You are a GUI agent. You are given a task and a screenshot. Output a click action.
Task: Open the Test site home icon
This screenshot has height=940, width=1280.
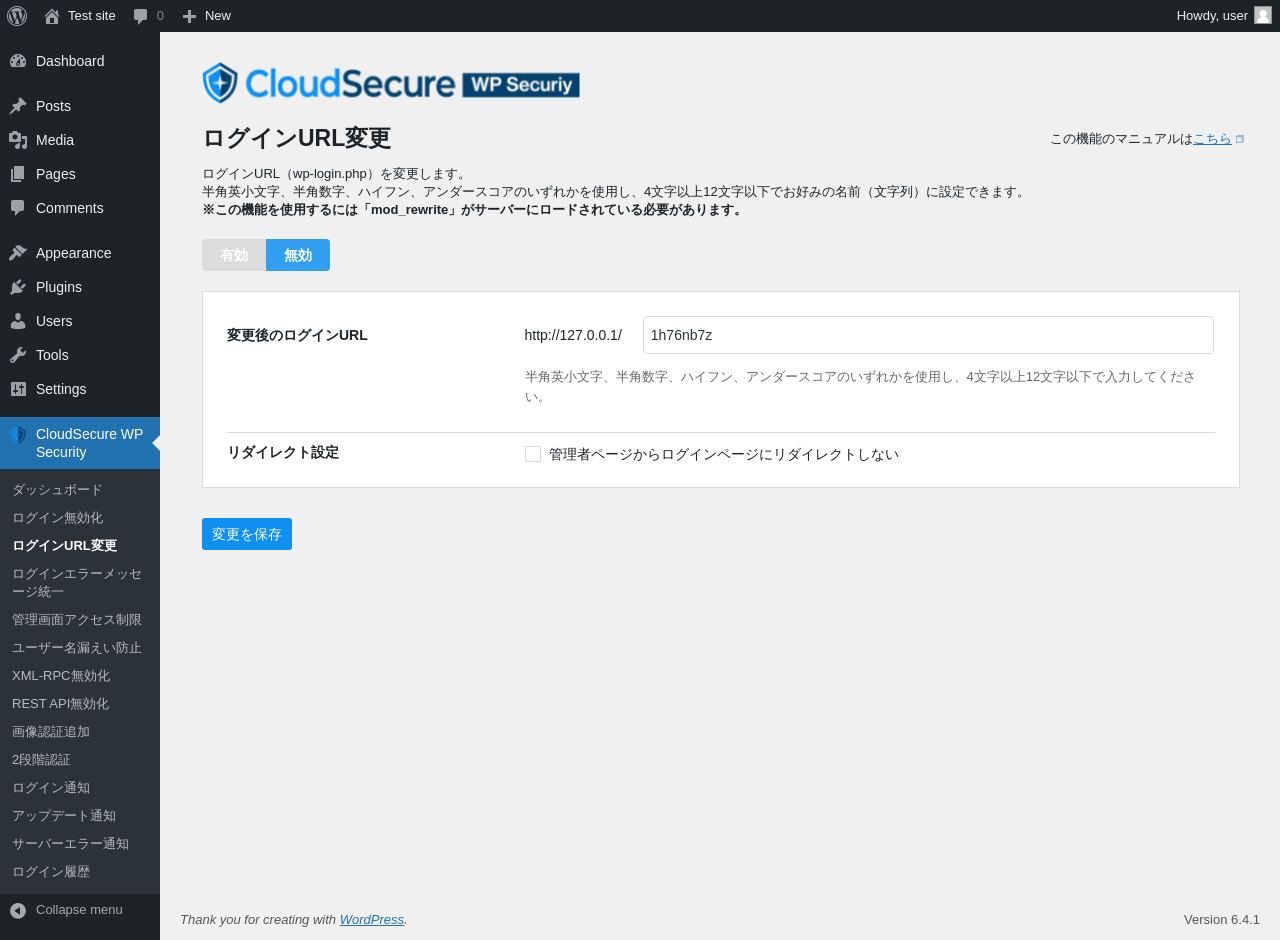pyautogui.click(x=52, y=16)
